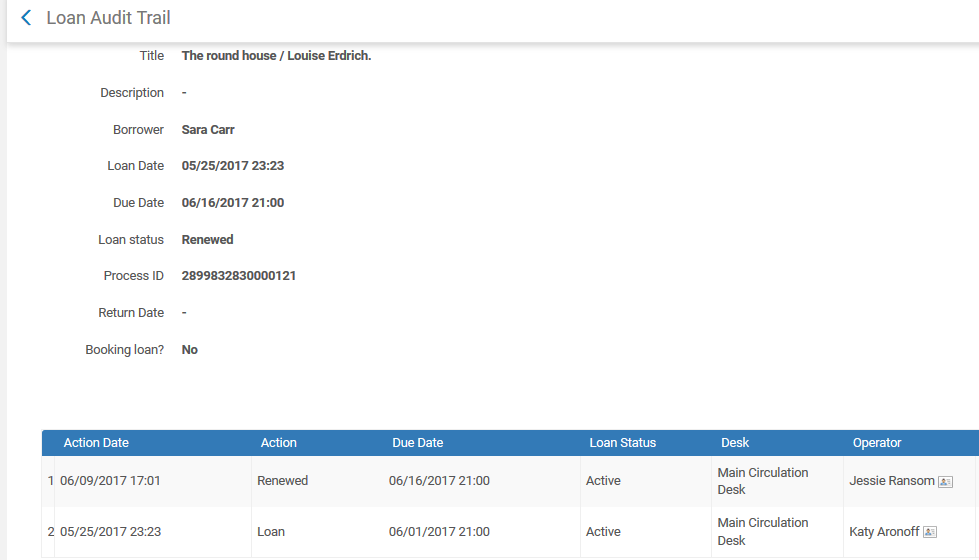979x560 pixels.
Task: Open the contact card icon beside Jessie Ransom
Action: tap(945, 482)
